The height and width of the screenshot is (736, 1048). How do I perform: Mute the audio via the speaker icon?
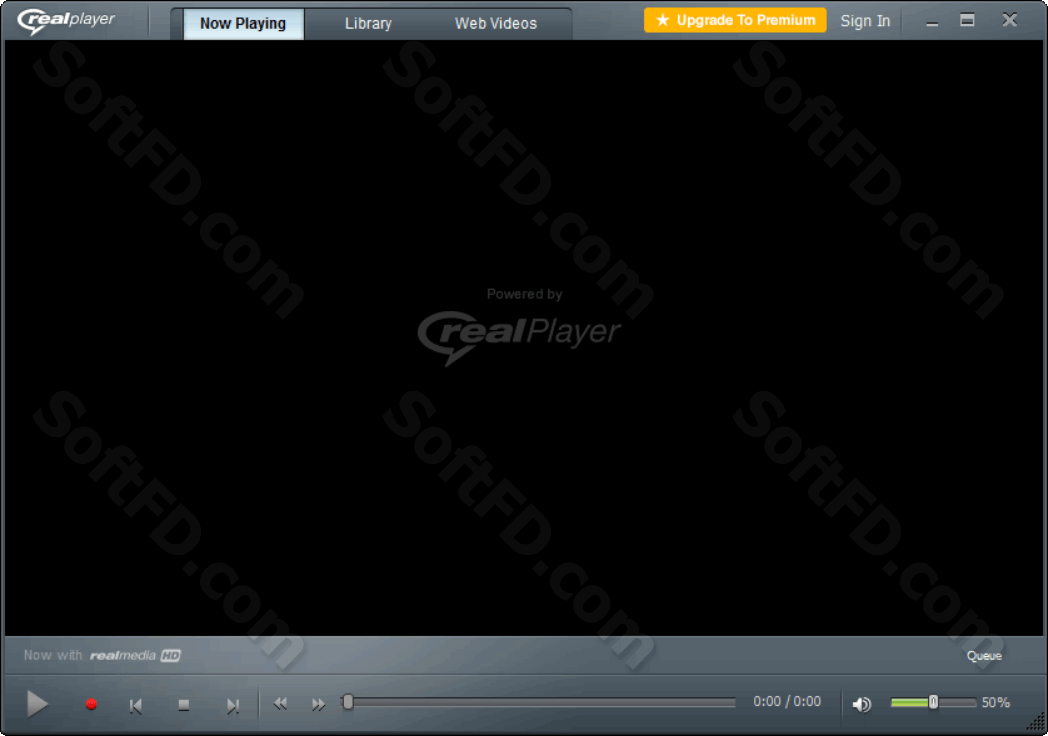click(x=862, y=704)
